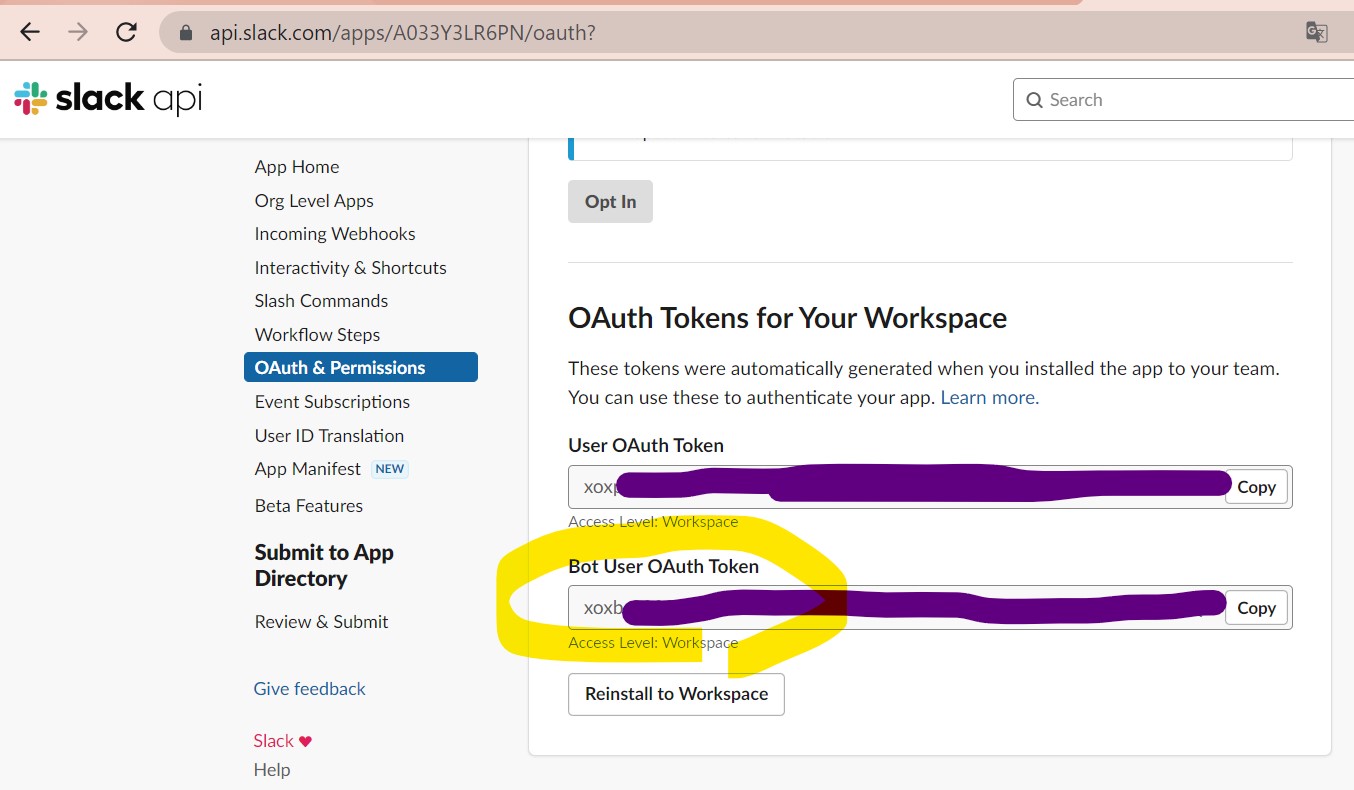
Task: Open Beta Features
Action: tap(309, 506)
